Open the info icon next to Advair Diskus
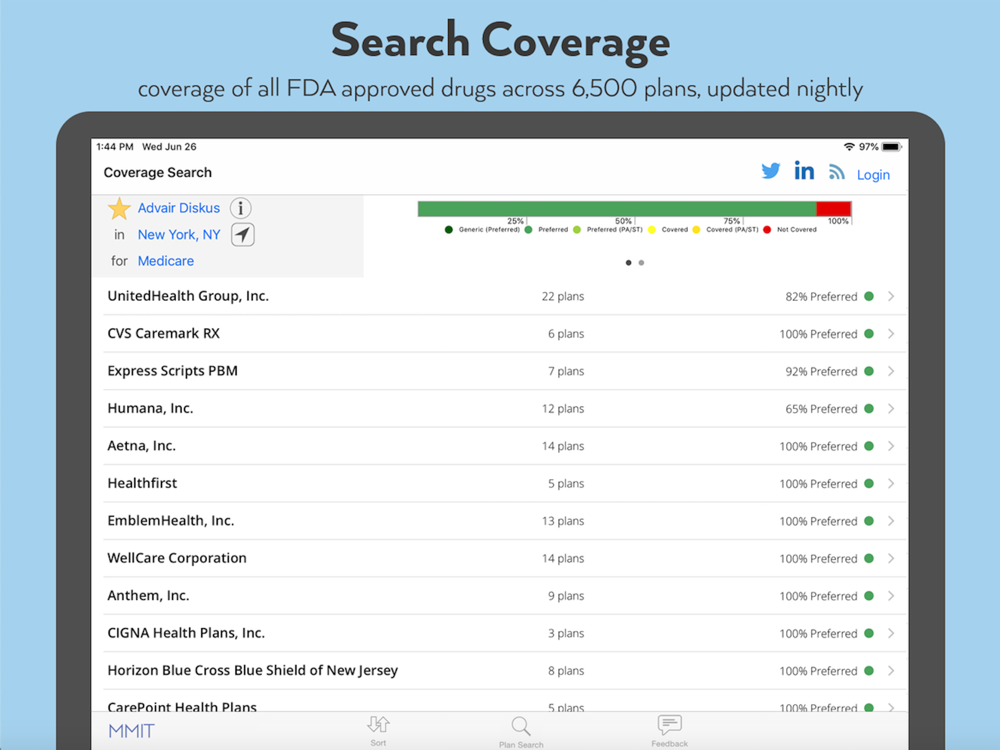Image resolution: width=1000 pixels, height=750 pixels. [x=240, y=208]
